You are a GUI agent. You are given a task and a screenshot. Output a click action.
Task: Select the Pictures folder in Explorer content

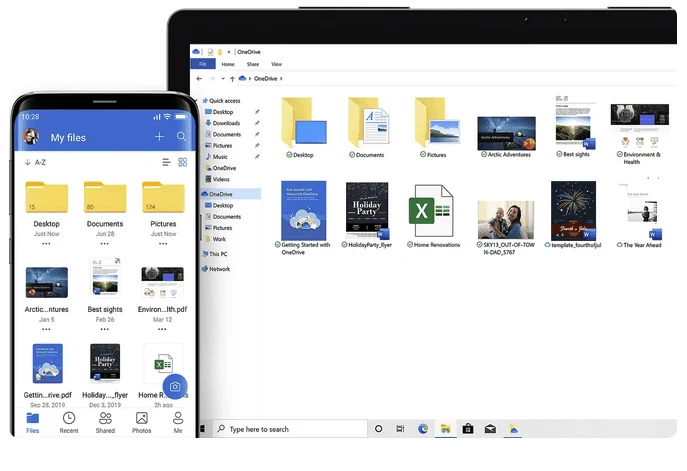coord(436,127)
